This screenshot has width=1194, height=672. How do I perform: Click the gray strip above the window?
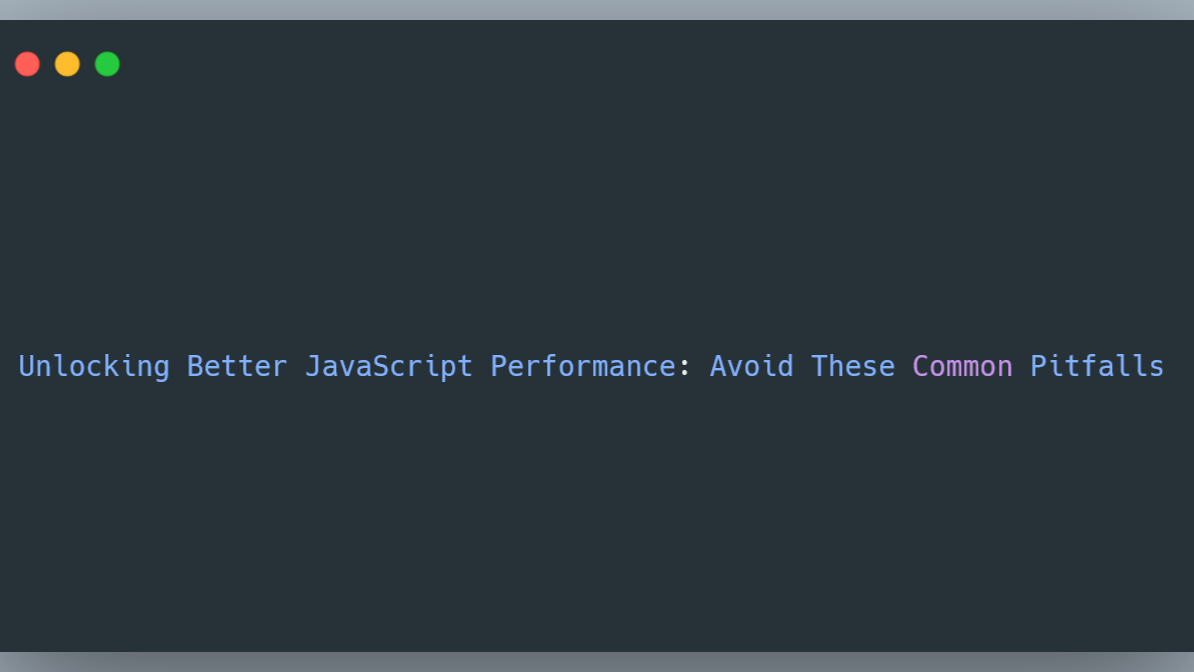(x=597, y=9)
